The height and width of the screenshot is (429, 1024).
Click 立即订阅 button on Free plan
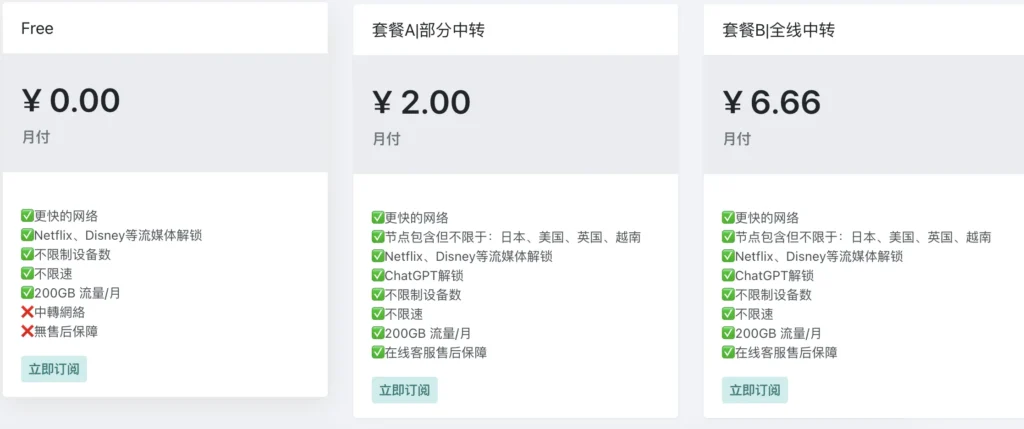click(x=54, y=369)
